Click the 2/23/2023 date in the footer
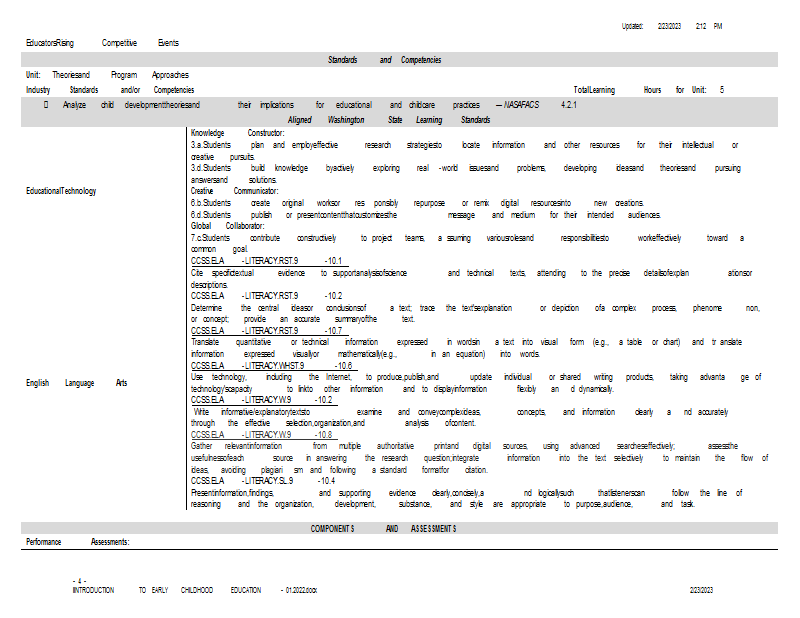800x618 pixels. [701, 590]
